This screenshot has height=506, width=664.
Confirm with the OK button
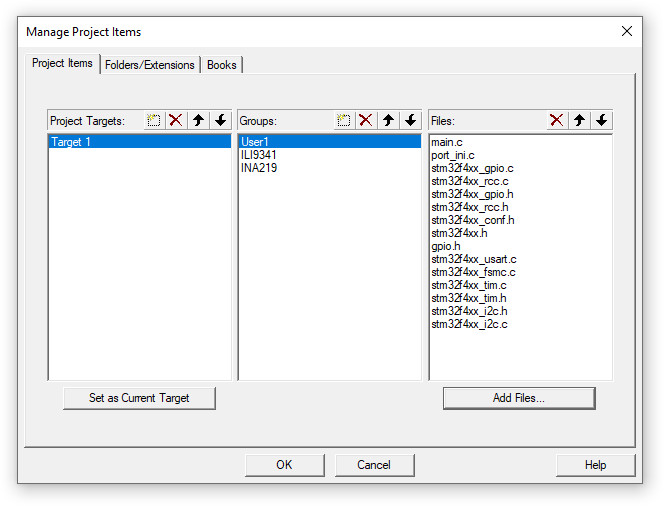[x=285, y=465]
